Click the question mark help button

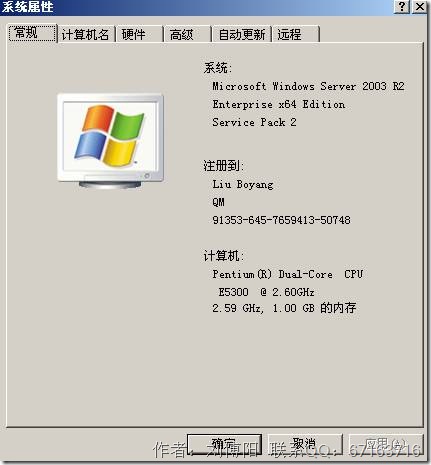[x=402, y=6]
